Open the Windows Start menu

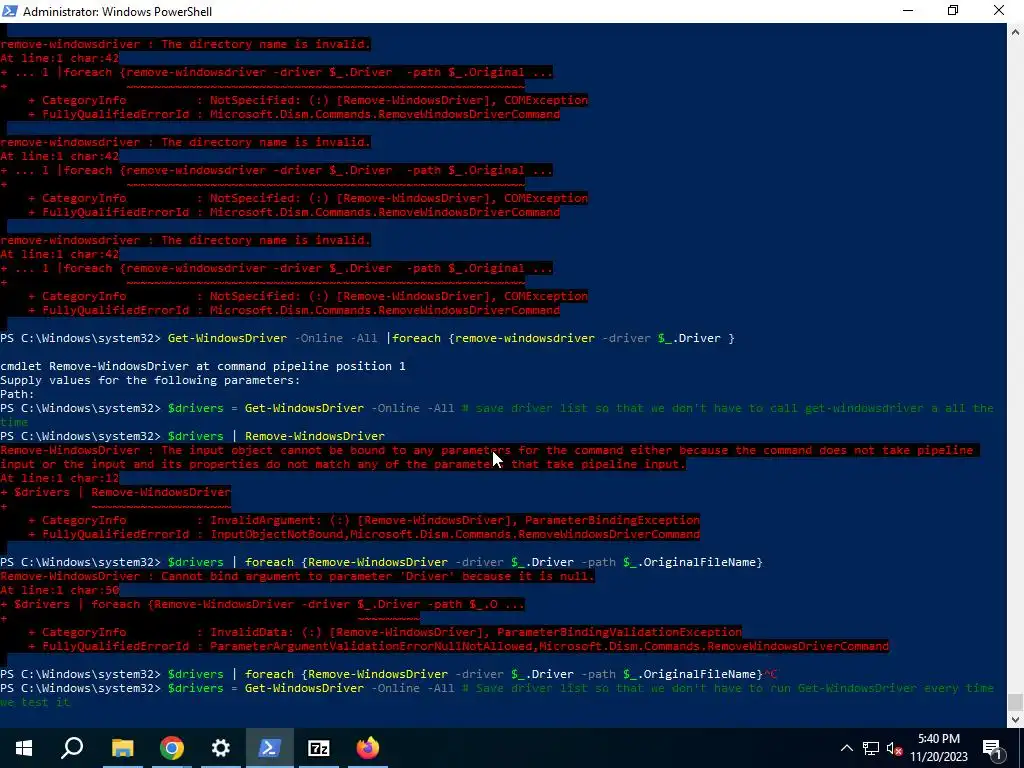(x=24, y=748)
